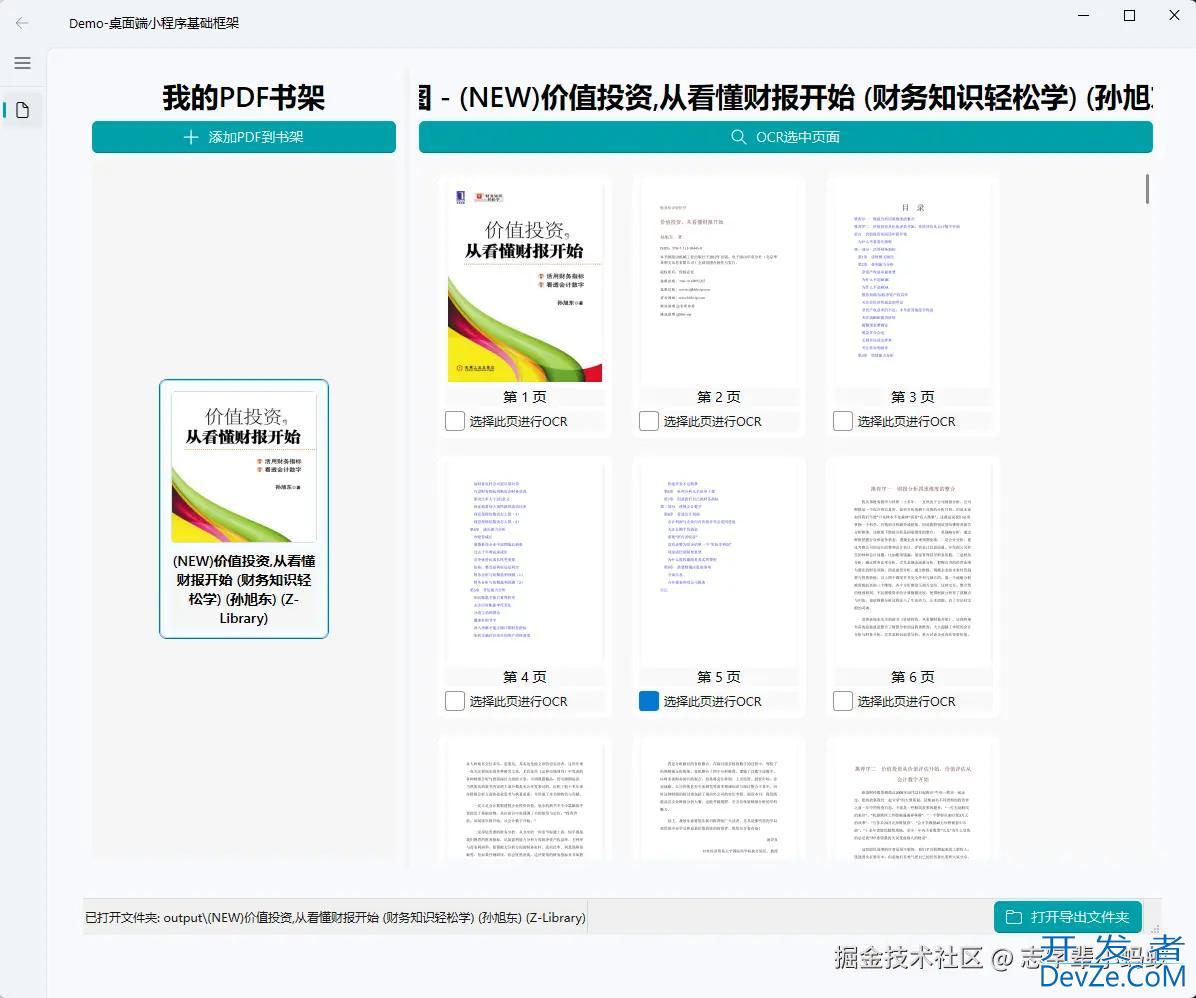Click the 第 5 页 label
Viewport: 1196px width, 998px height.
click(x=719, y=677)
